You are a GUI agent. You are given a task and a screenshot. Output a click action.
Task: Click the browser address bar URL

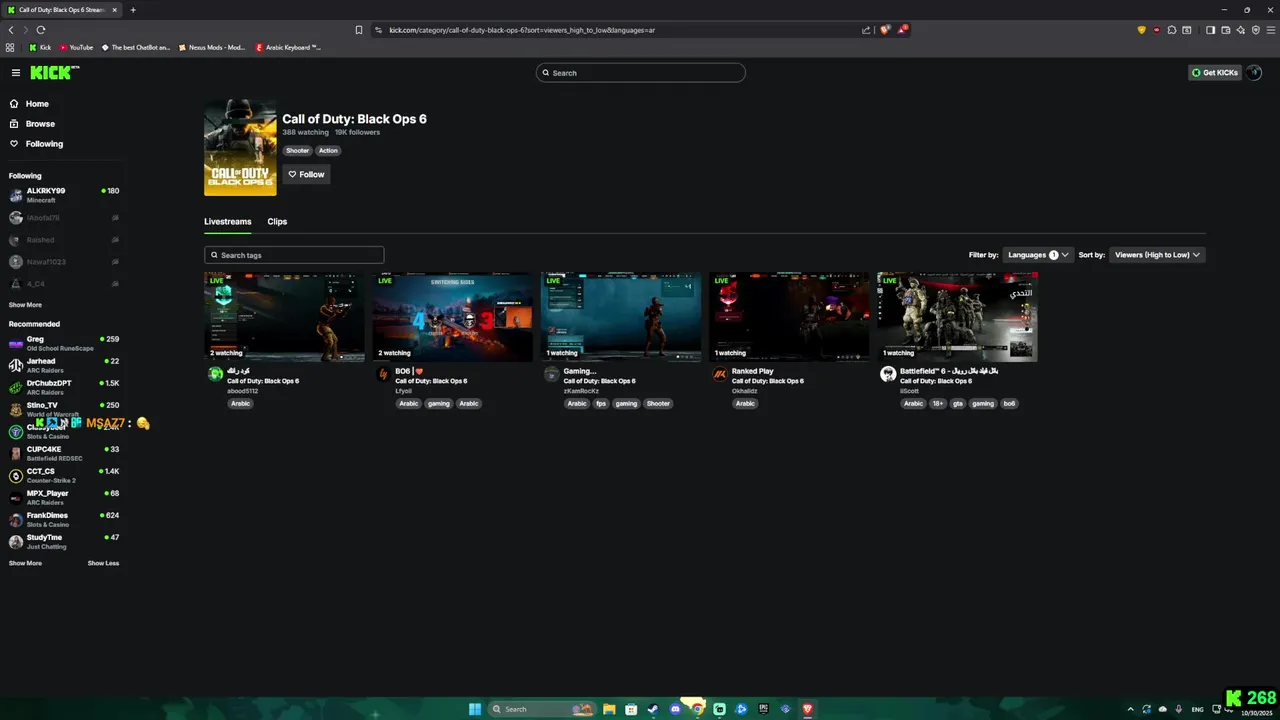point(522,30)
